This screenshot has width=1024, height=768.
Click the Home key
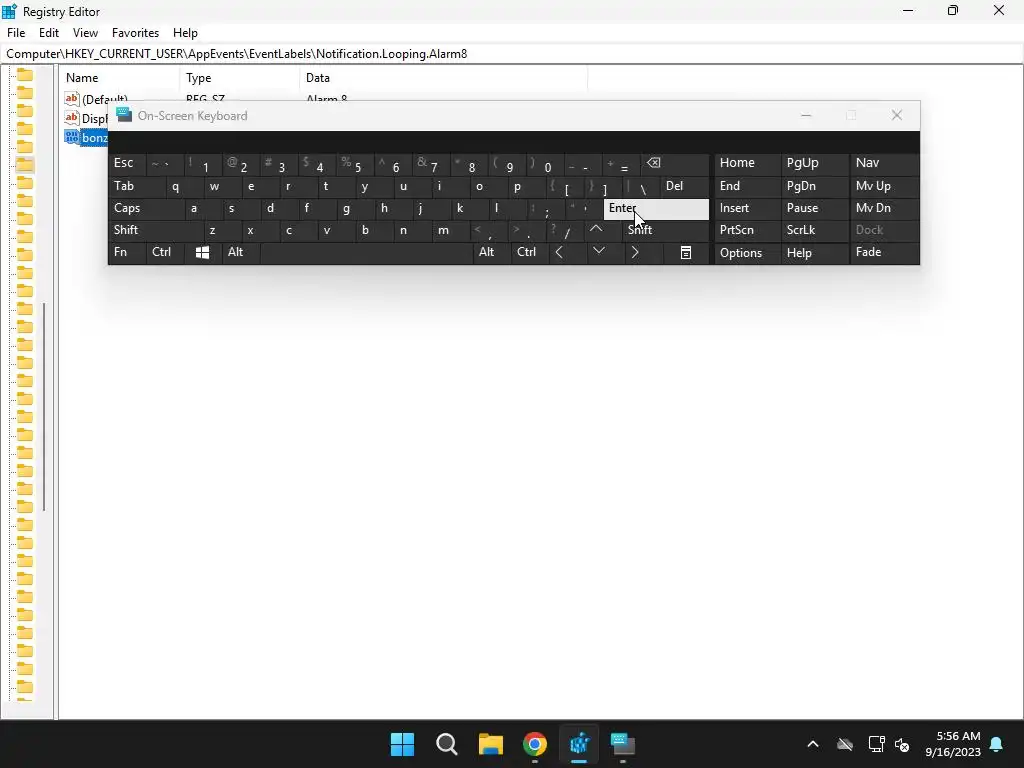746,163
